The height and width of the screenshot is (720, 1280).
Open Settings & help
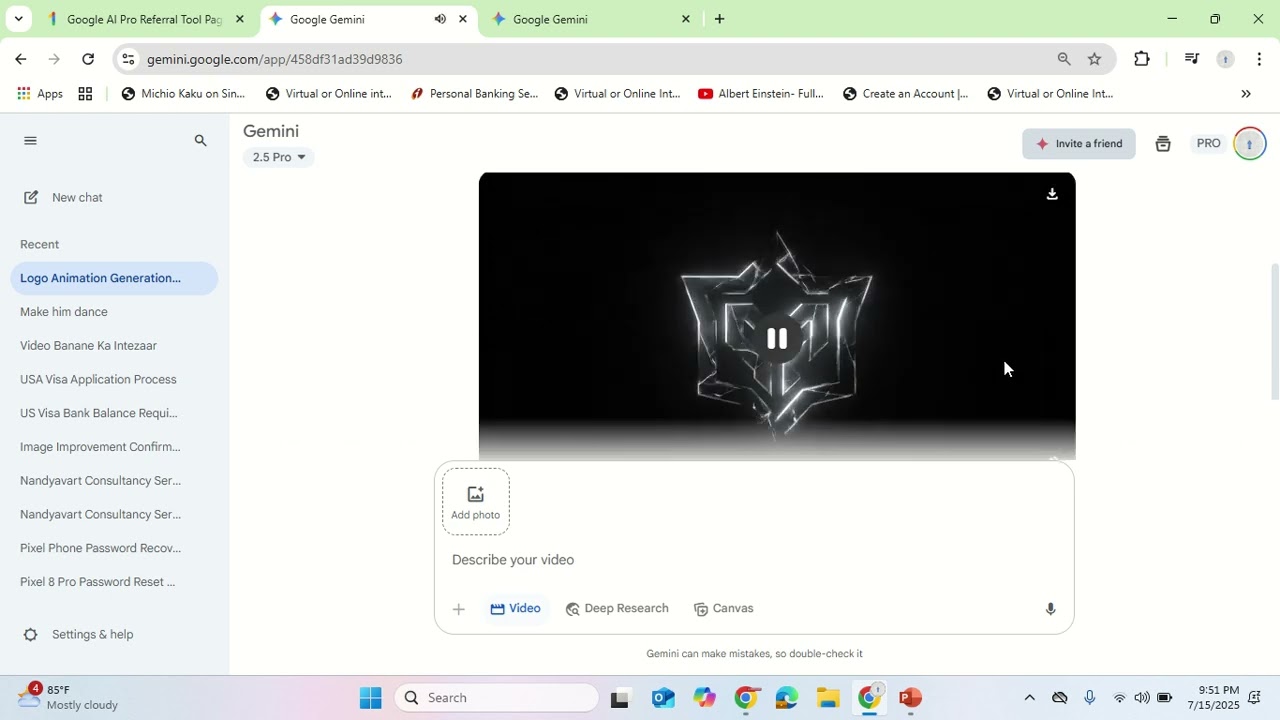[x=78, y=635]
